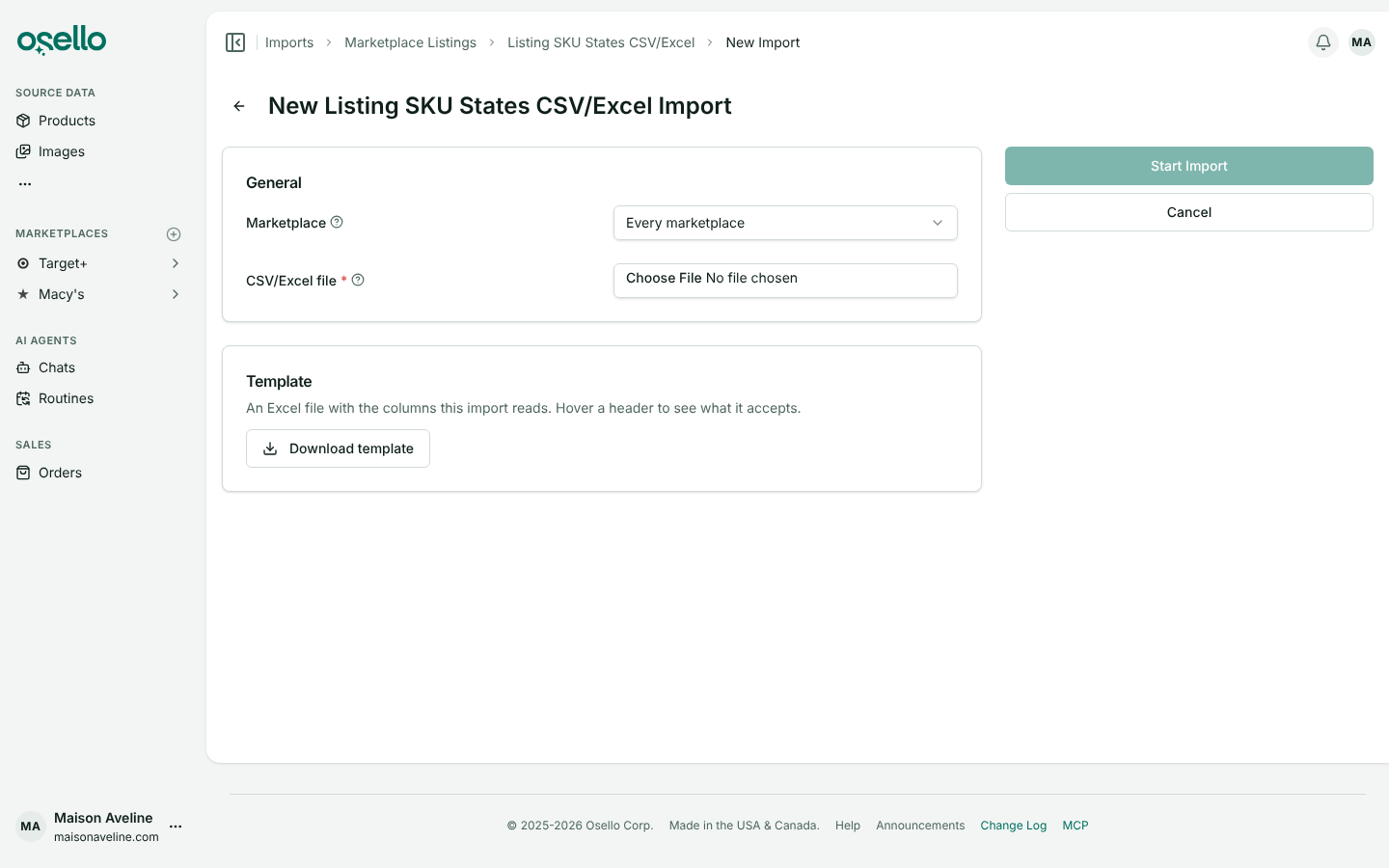Go to Marketplace Listings breadcrumb

tap(410, 42)
